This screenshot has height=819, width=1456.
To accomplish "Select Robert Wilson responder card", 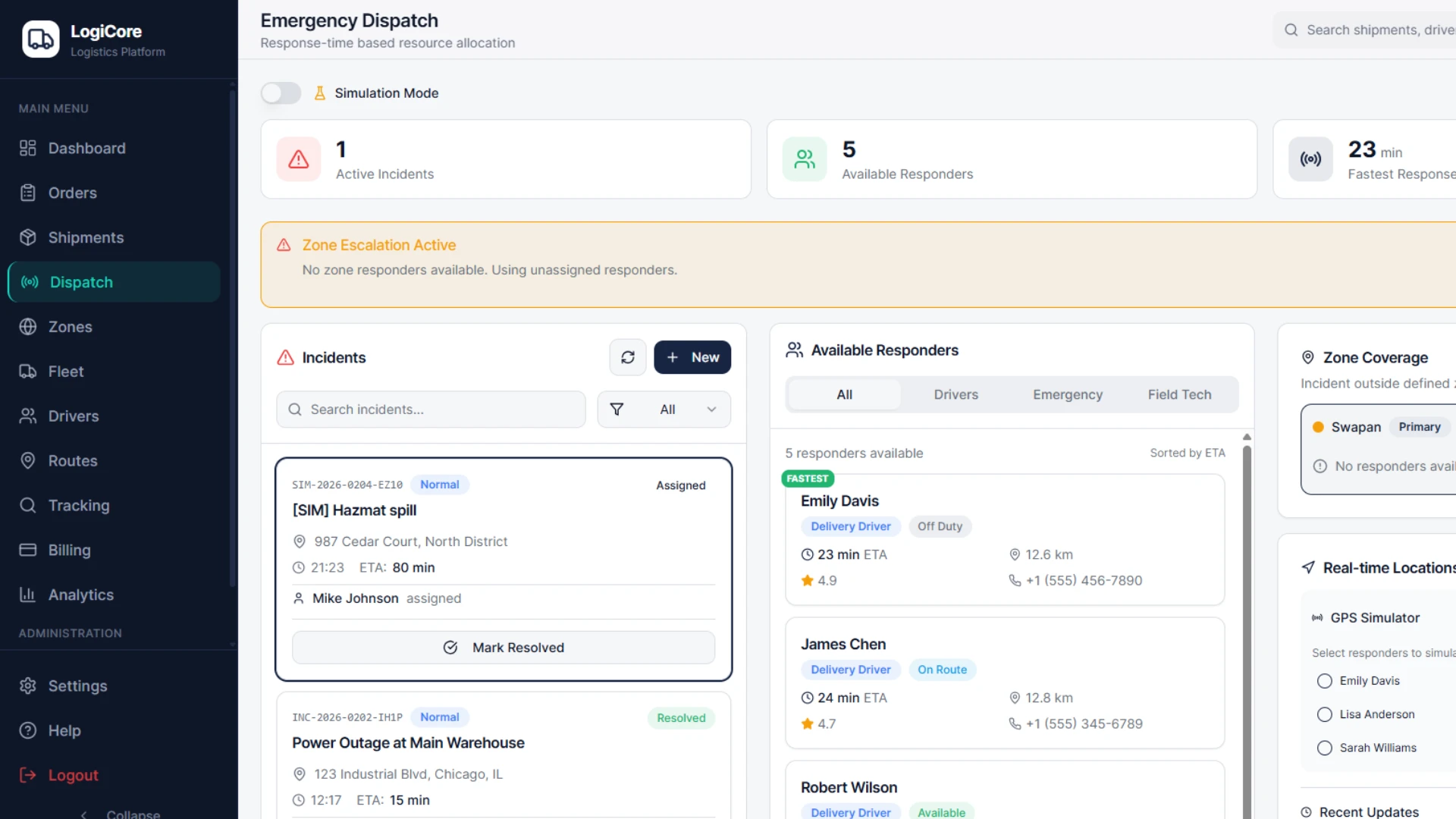I will point(1005,790).
